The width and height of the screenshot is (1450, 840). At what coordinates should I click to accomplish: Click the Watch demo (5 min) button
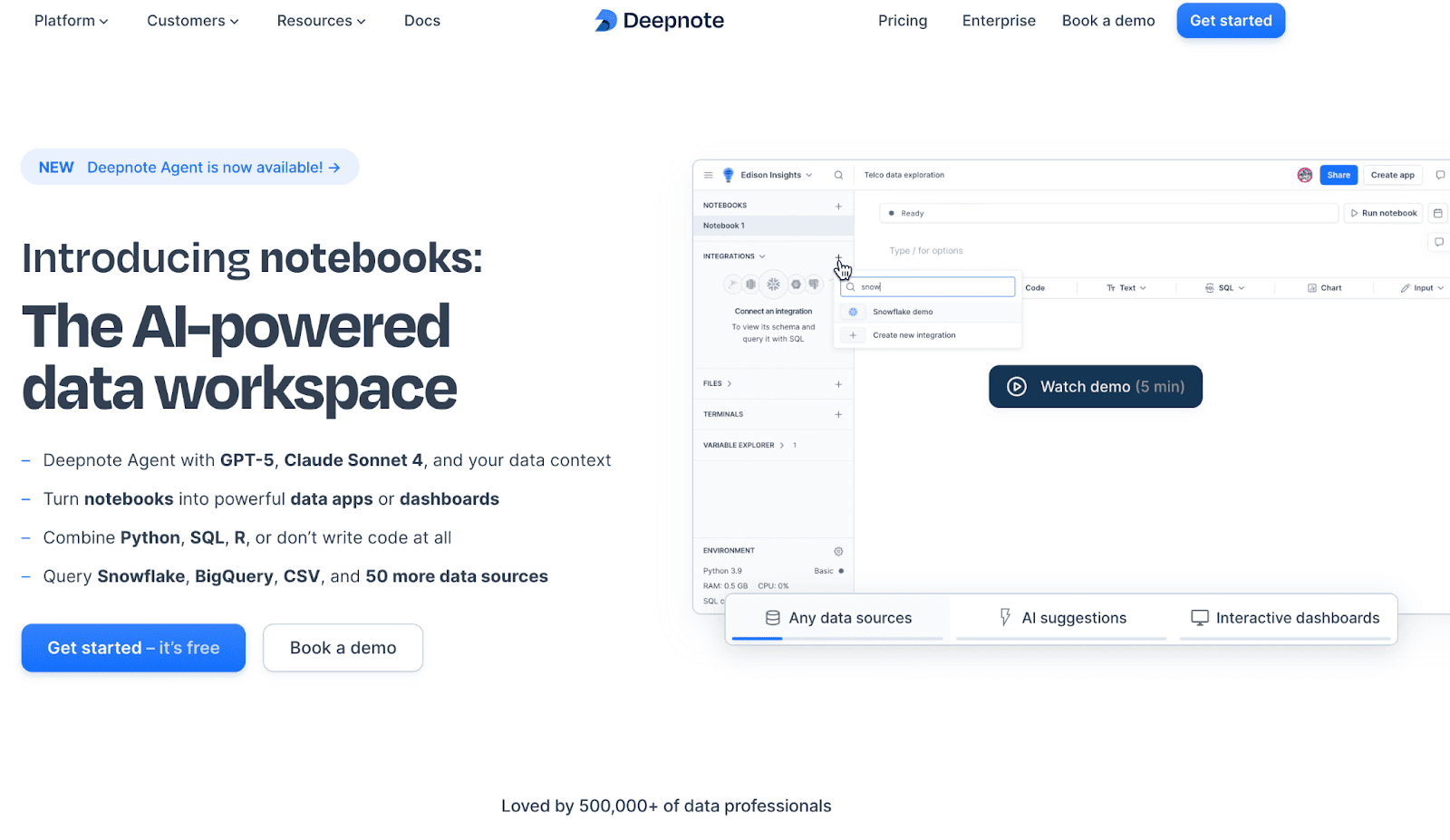pos(1095,386)
